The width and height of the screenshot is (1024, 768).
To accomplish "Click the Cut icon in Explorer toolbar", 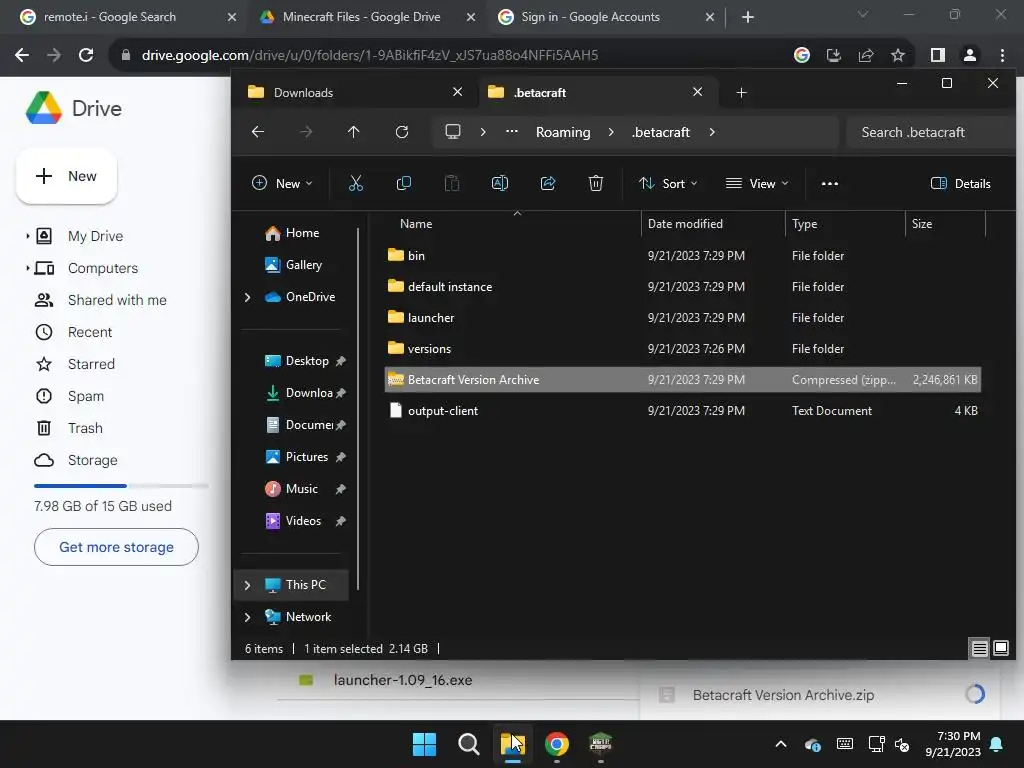I will [x=355, y=184].
